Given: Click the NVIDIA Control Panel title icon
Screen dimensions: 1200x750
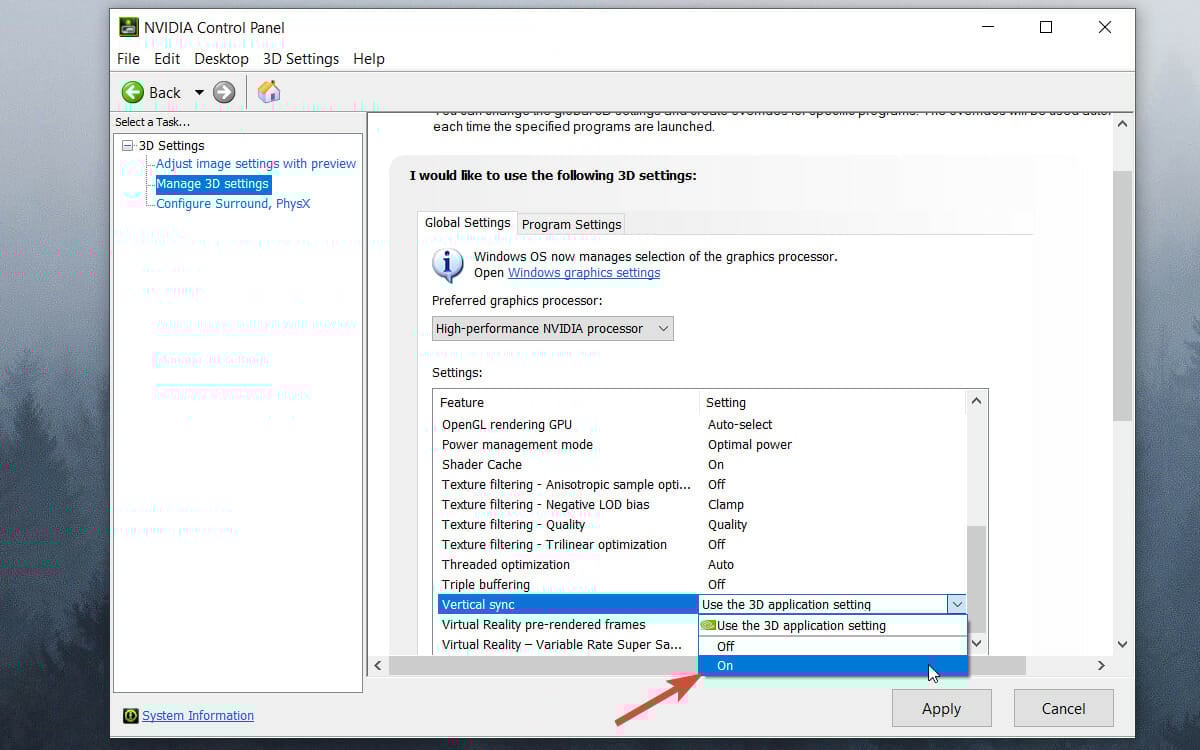Looking at the screenshot, I should 129,27.
